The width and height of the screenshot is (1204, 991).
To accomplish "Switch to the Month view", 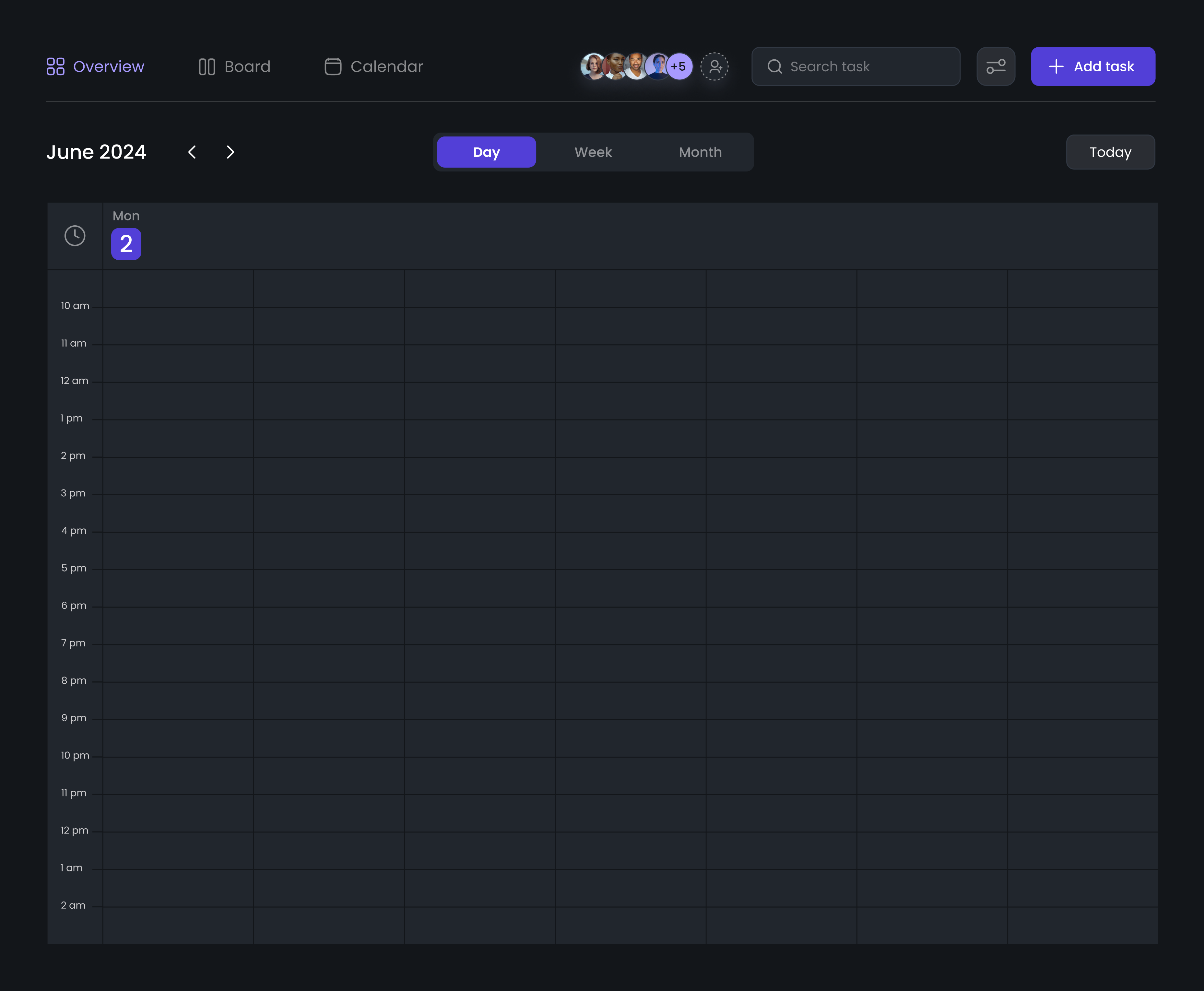I will coord(700,152).
